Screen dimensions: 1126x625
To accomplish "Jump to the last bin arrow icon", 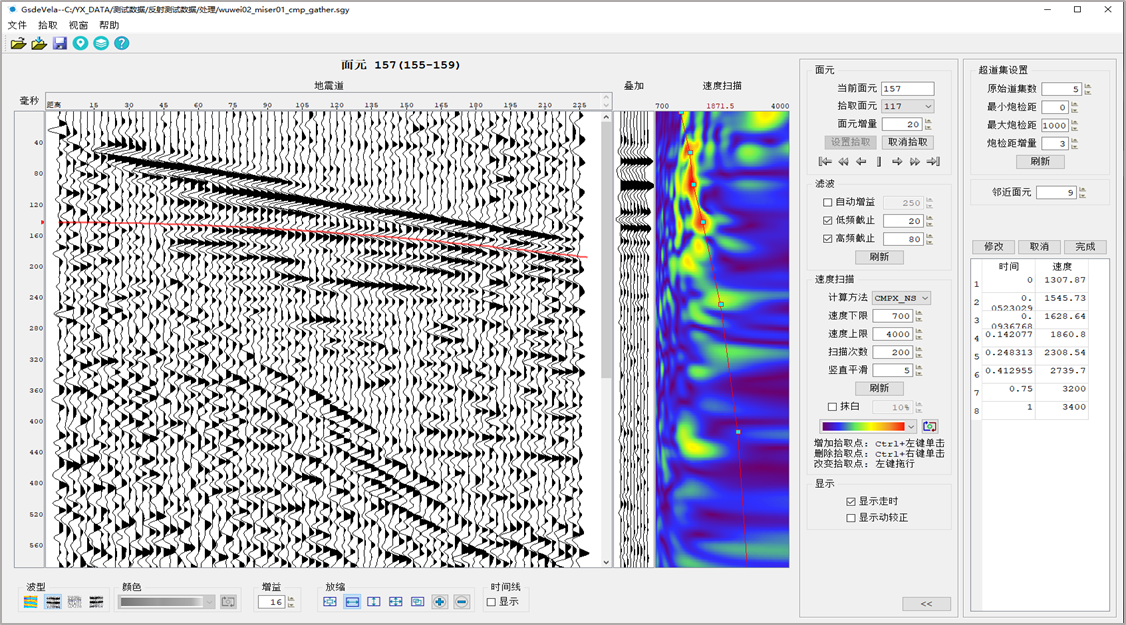I will 933,161.
